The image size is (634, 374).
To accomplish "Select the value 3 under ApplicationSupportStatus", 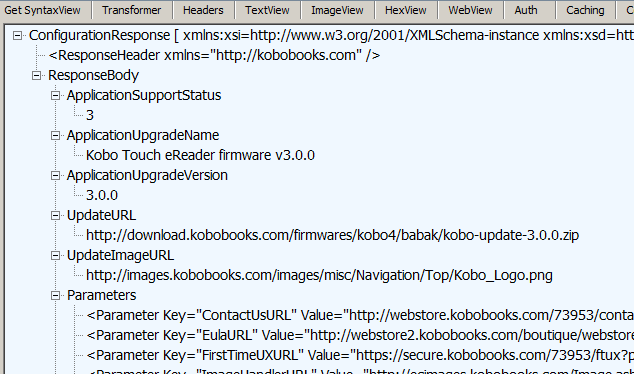I will click(x=90, y=115).
